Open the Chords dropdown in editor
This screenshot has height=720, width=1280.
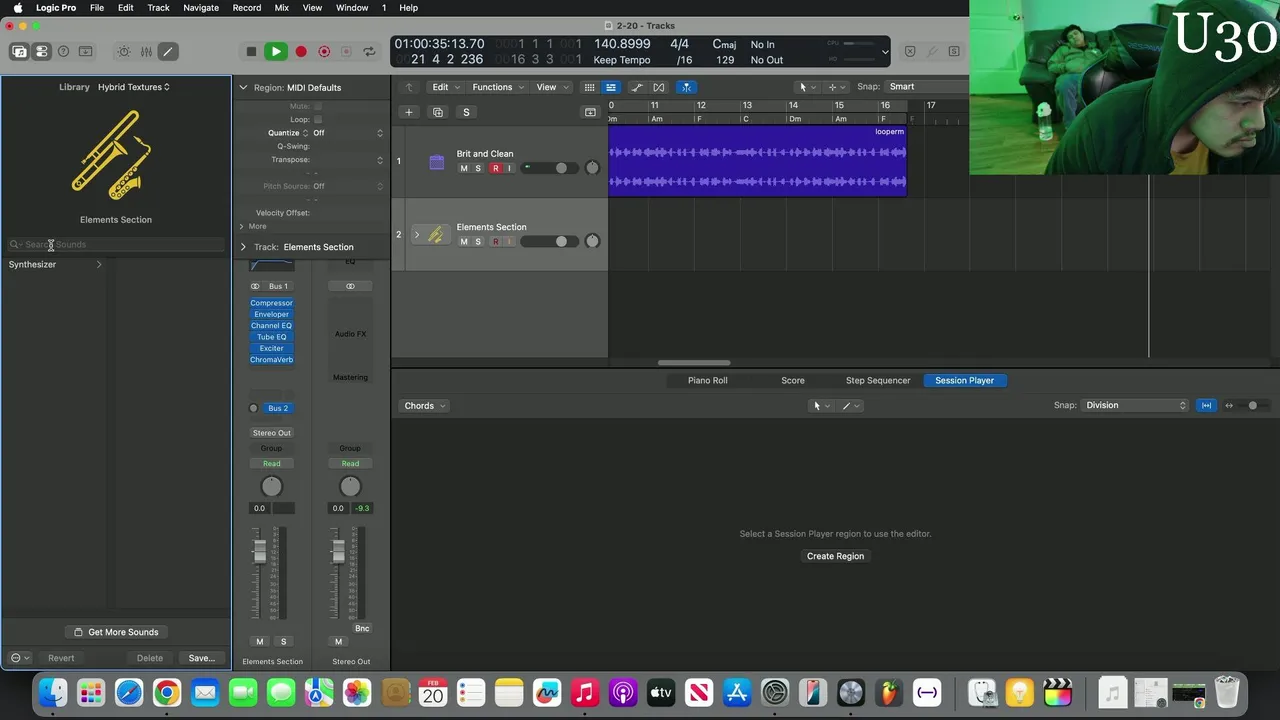(425, 406)
